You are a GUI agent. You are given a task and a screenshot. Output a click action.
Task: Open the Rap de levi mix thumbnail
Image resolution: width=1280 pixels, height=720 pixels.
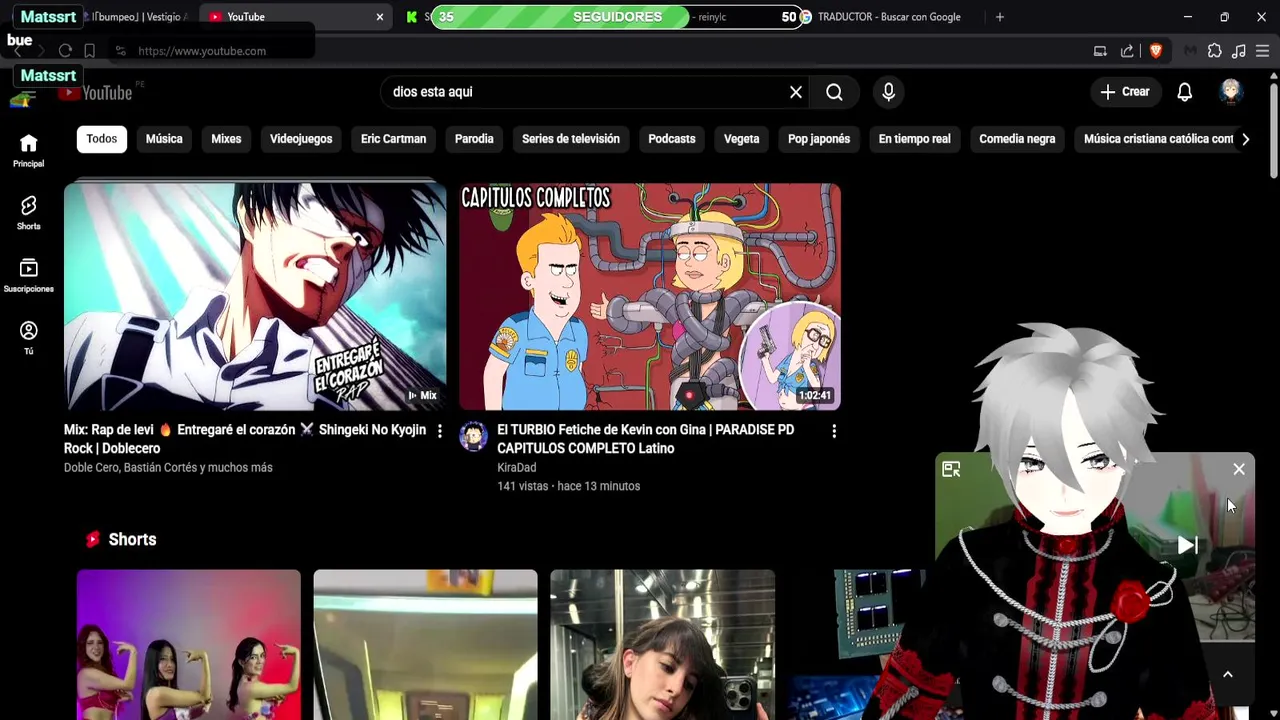(x=255, y=297)
